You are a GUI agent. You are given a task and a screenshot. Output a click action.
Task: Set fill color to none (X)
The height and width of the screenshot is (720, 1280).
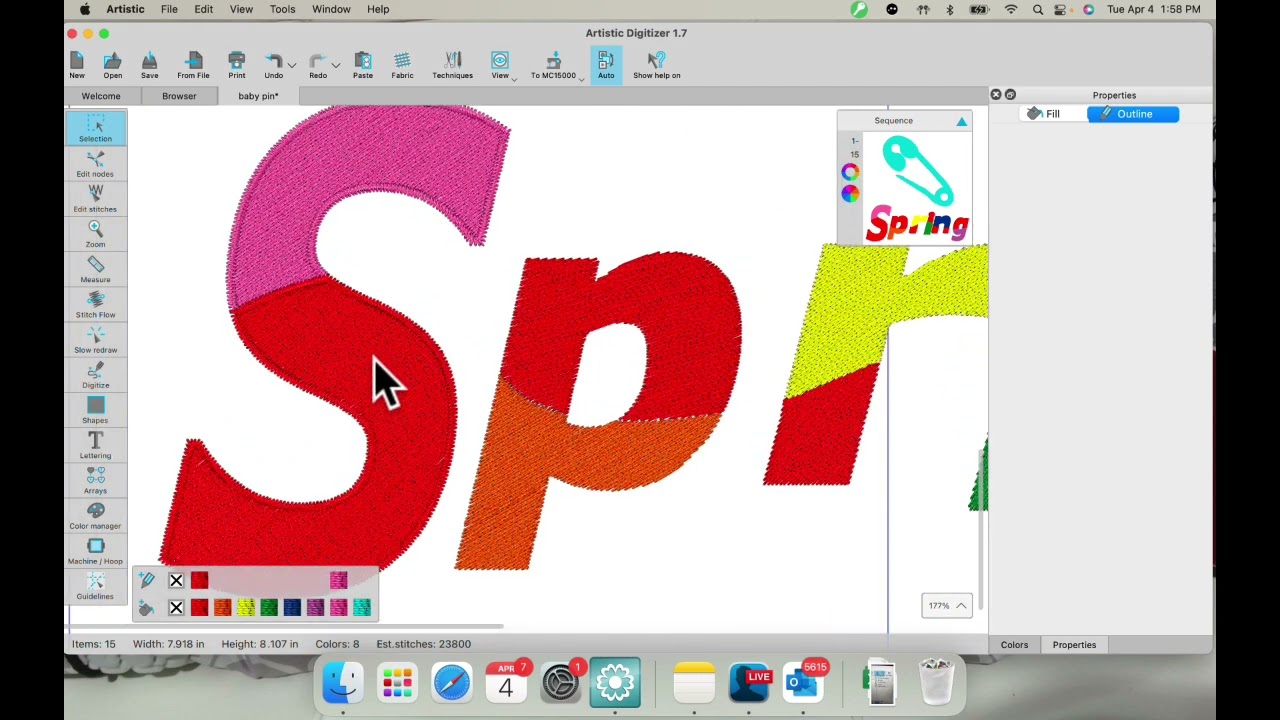[x=176, y=607]
